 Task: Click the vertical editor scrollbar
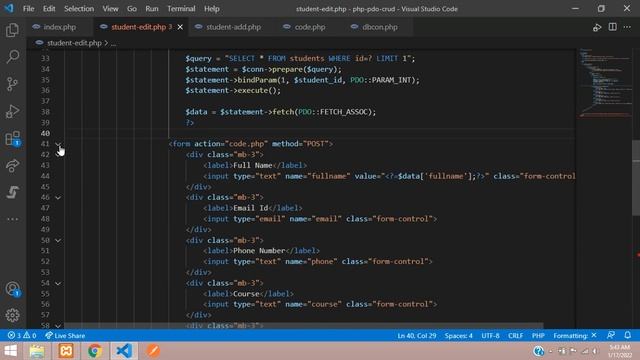point(636,177)
